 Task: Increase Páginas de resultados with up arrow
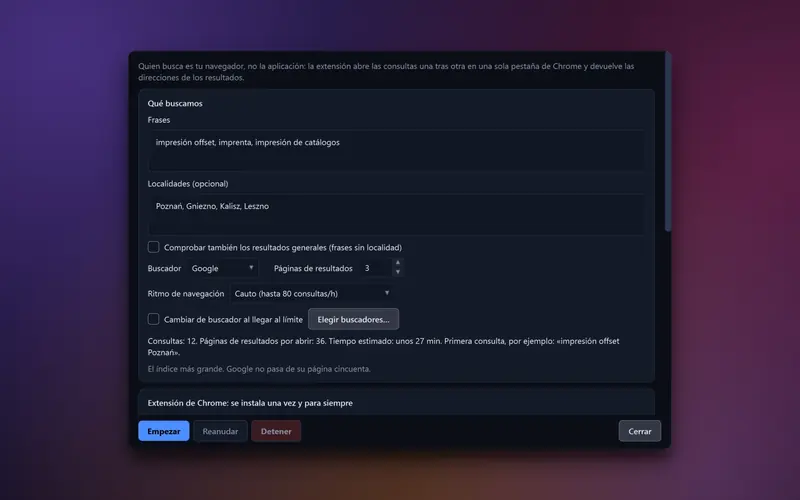tap(398, 263)
